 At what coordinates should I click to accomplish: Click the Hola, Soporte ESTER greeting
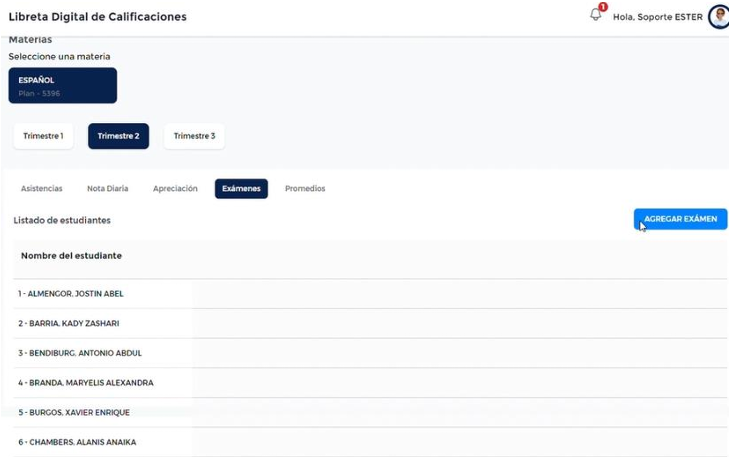(657, 17)
